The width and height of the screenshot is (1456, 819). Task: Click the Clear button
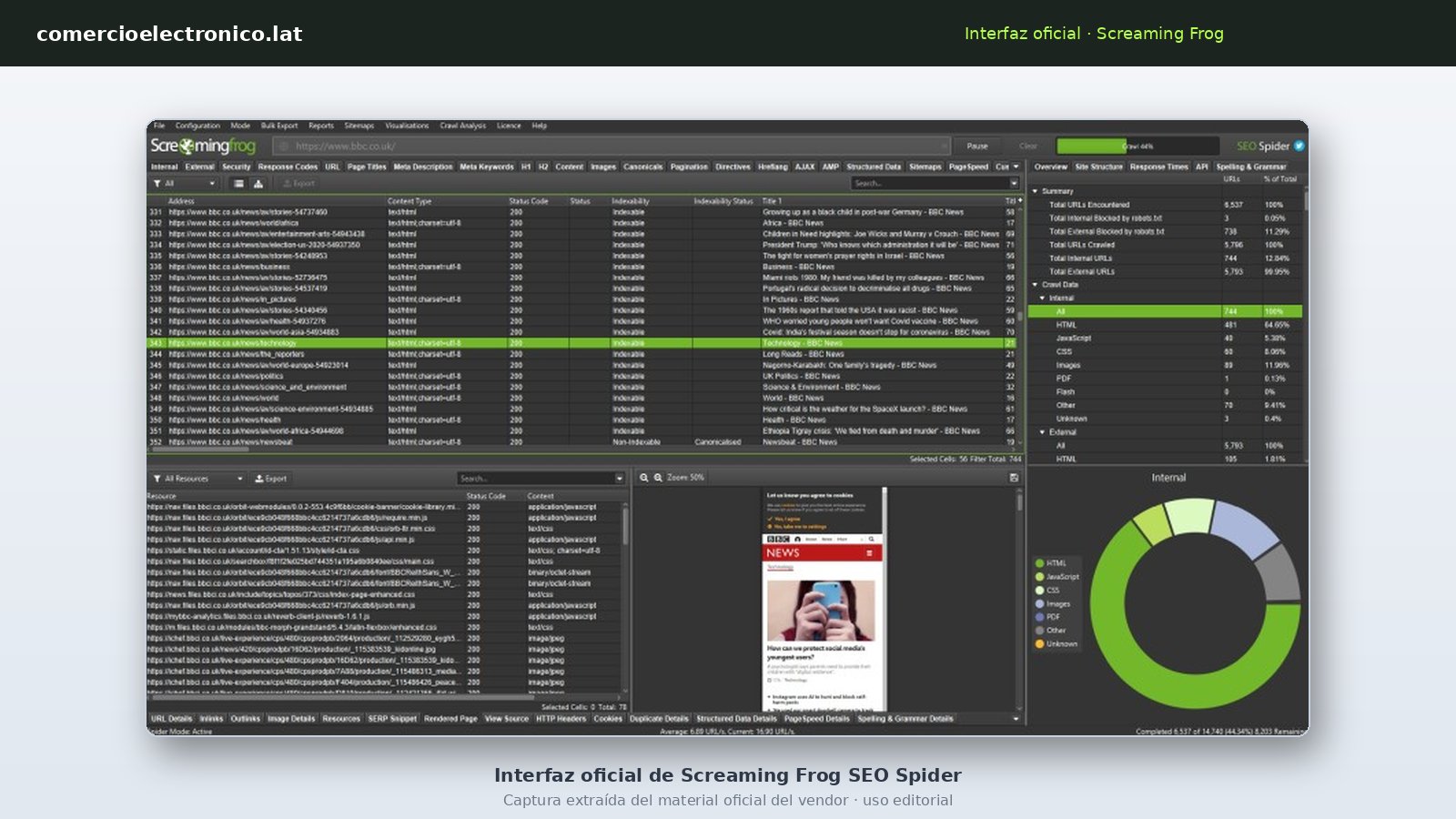click(1028, 146)
